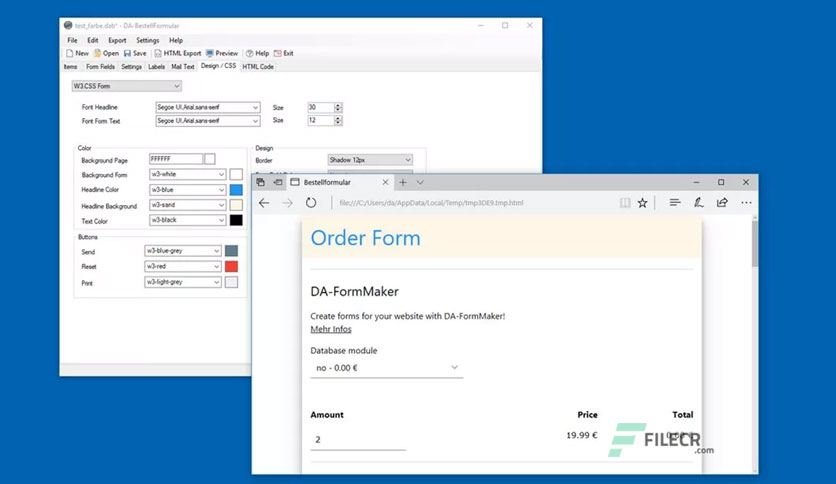Open a new browser tab with plus
Viewport: 836px width, 484px height.
click(403, 182)
